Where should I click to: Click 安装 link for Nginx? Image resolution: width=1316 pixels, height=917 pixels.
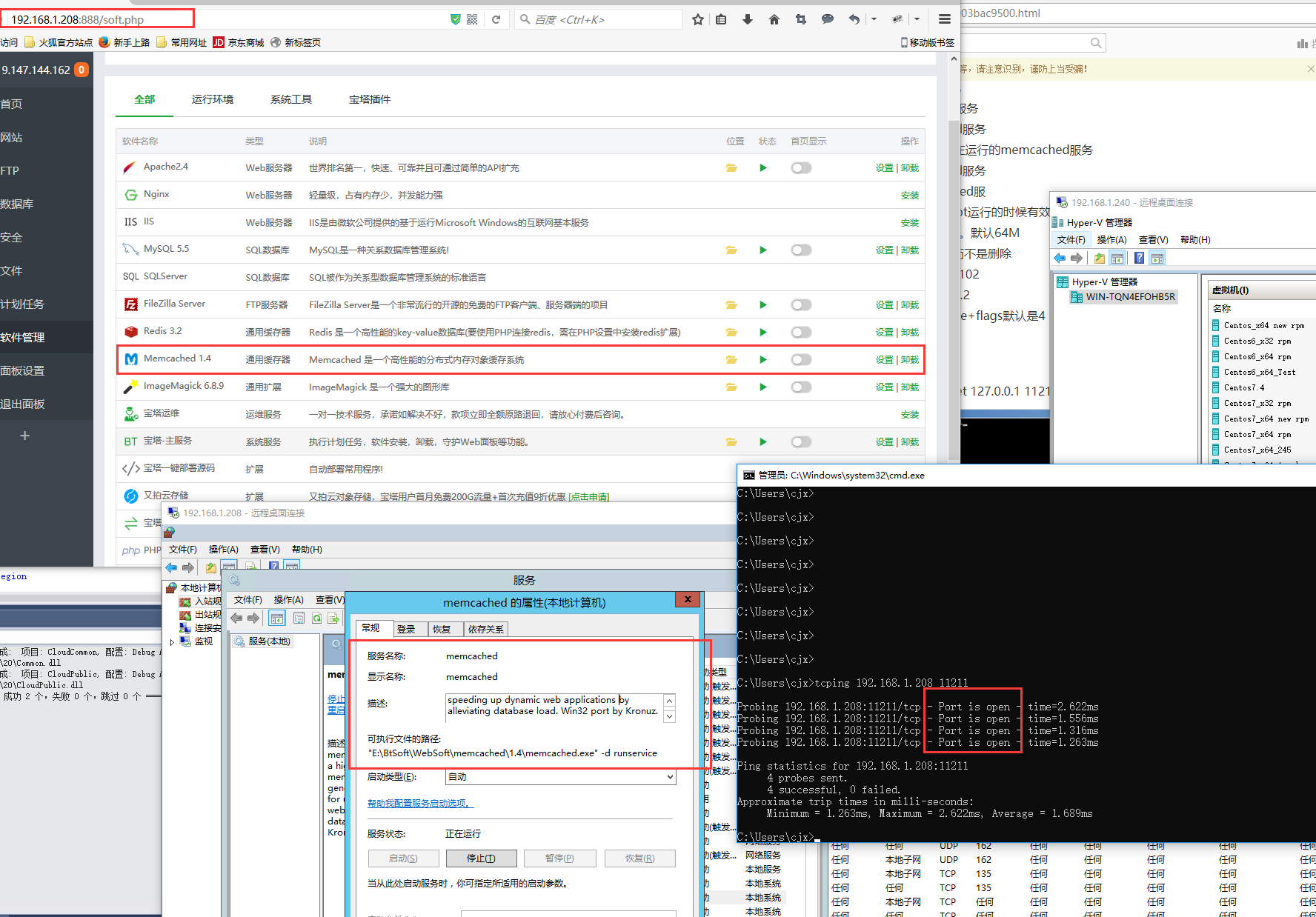click(910, 196)
